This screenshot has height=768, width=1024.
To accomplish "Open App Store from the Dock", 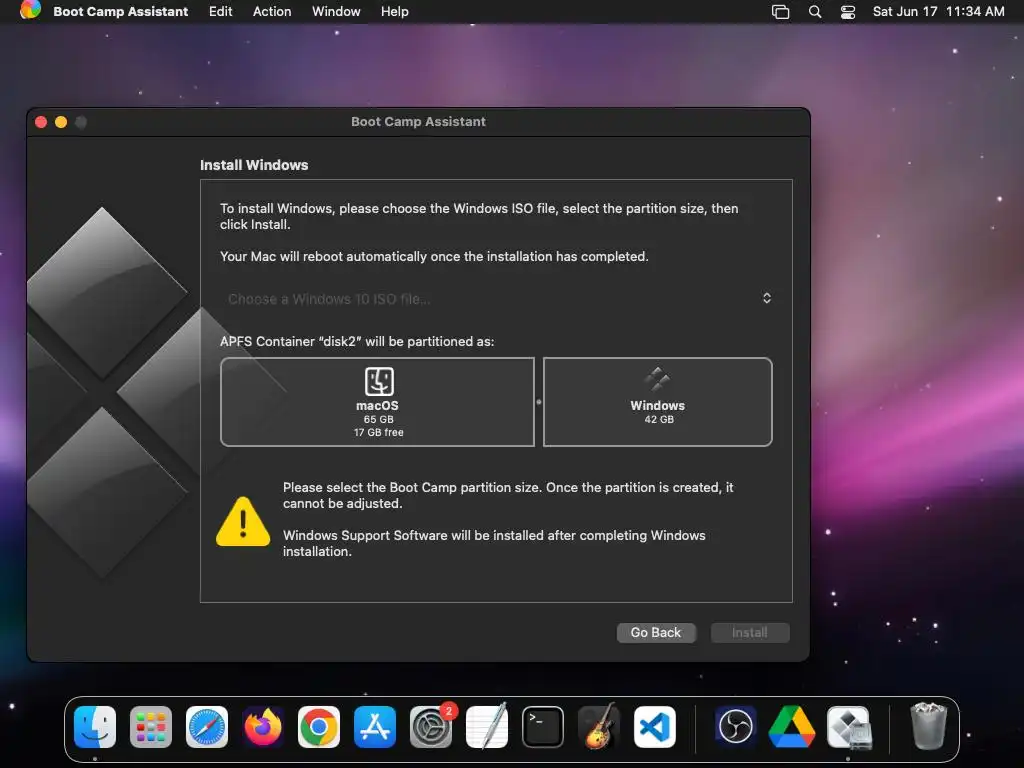I will pyautogui.click(x=375, y=727).
